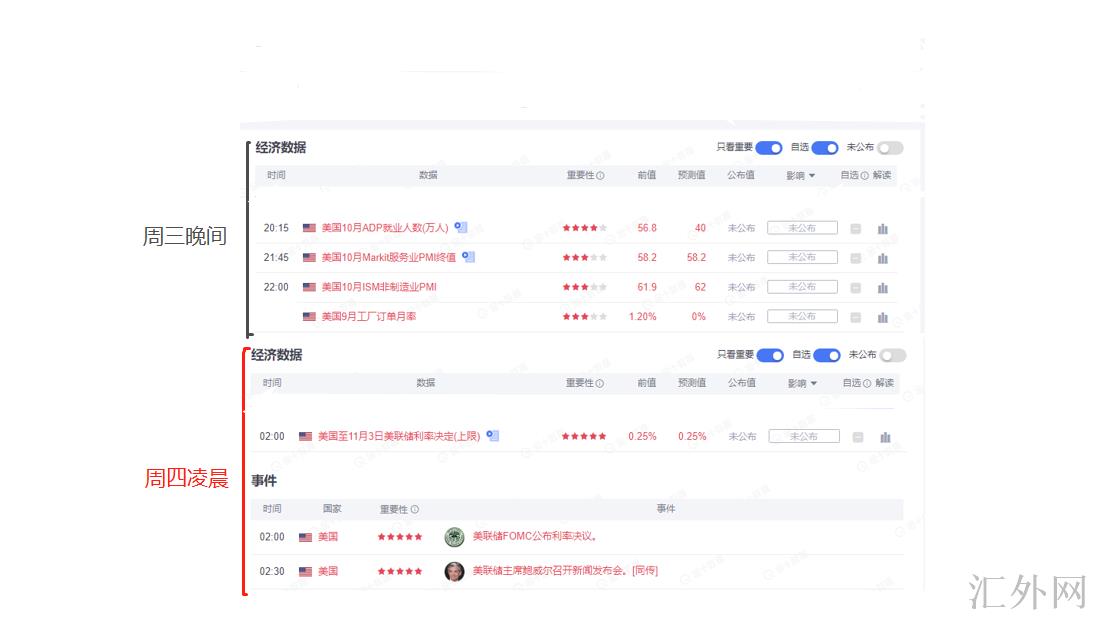Click 未公布 impact box in ISM非制造业PMI row
This screenshot has width=1097, height=622.
click(802, 287)
